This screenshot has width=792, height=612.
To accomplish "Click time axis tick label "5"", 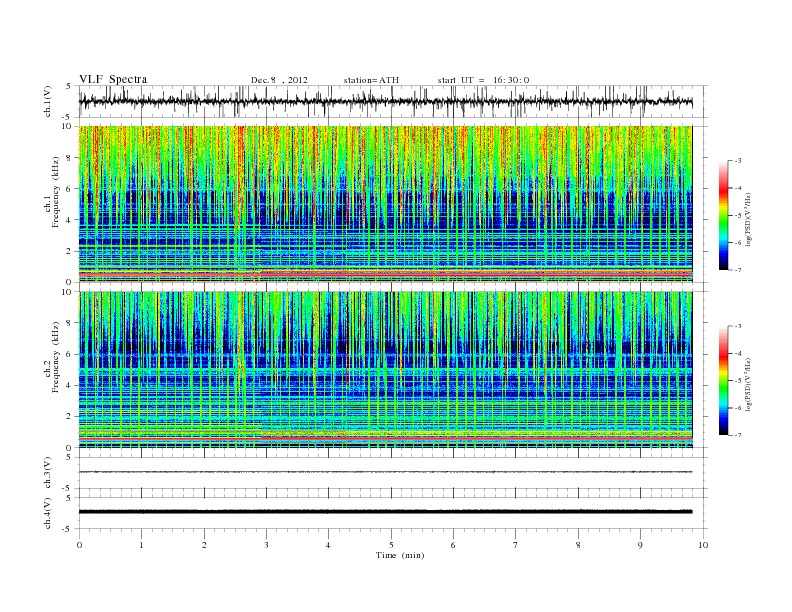I will click(x=391, y=545).
